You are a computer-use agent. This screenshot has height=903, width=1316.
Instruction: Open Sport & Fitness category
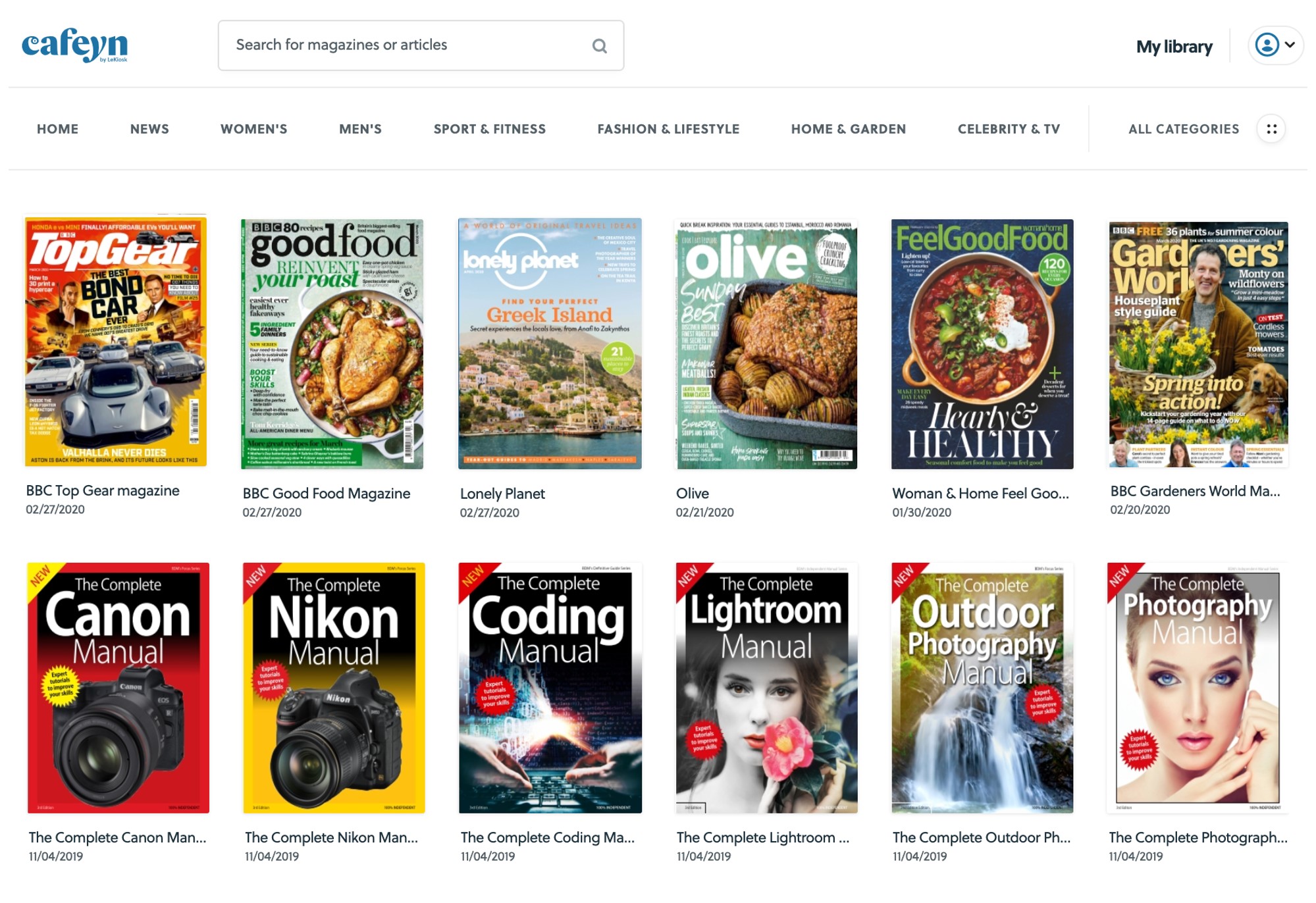[489, 129]
